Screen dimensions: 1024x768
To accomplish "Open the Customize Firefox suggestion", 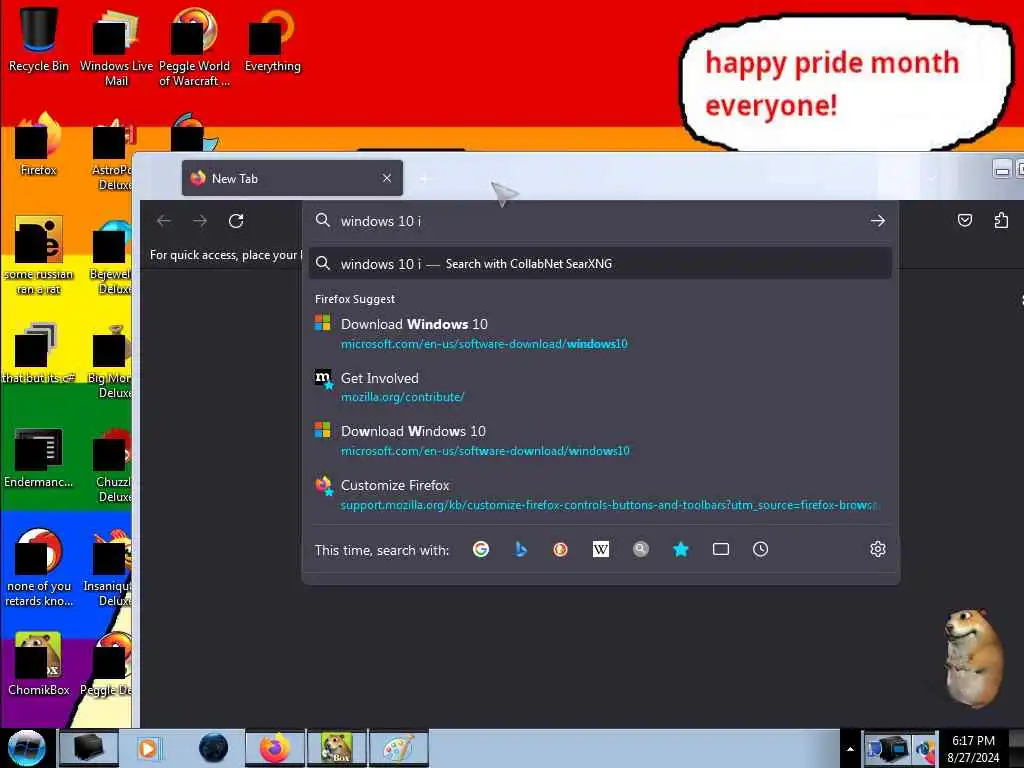I will tap(600, 494).
